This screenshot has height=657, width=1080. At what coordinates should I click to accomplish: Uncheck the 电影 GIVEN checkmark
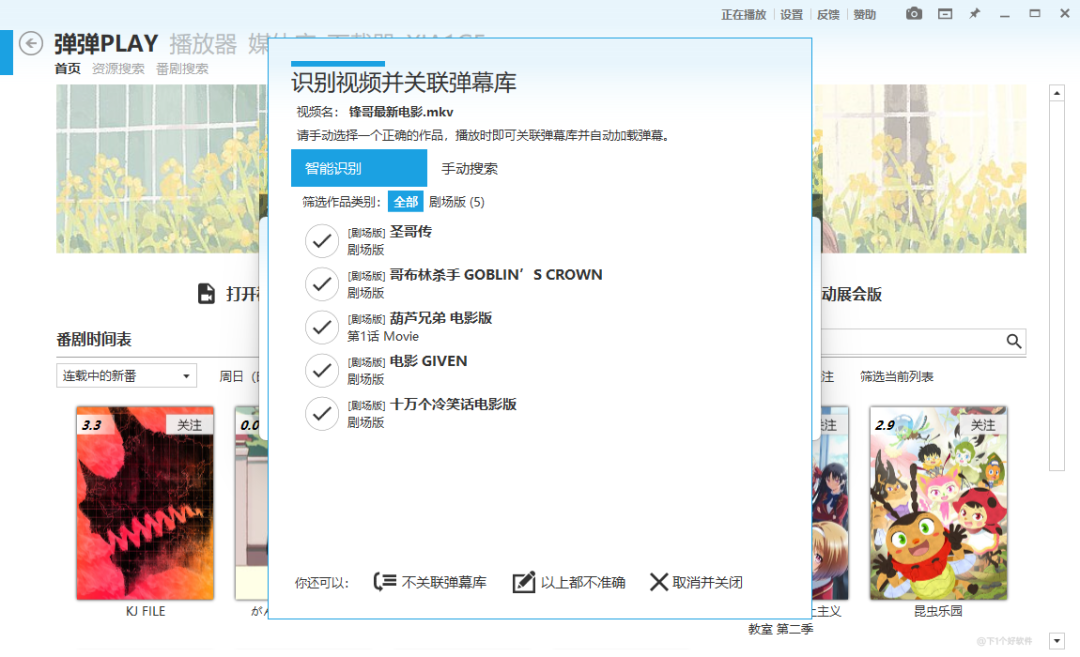321,370
